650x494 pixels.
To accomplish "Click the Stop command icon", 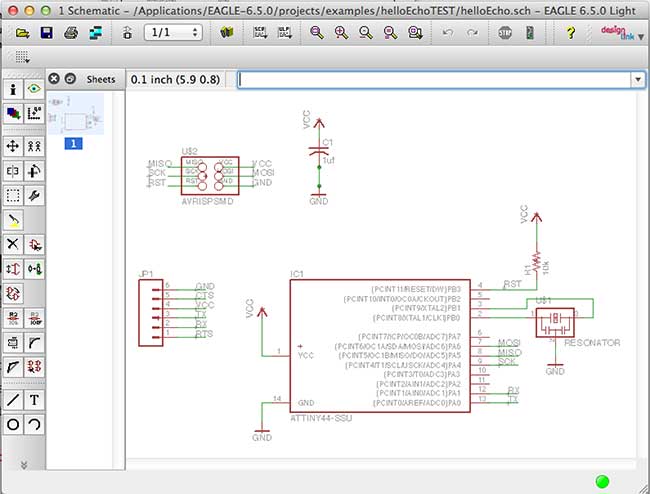I will tap(505, 33).
